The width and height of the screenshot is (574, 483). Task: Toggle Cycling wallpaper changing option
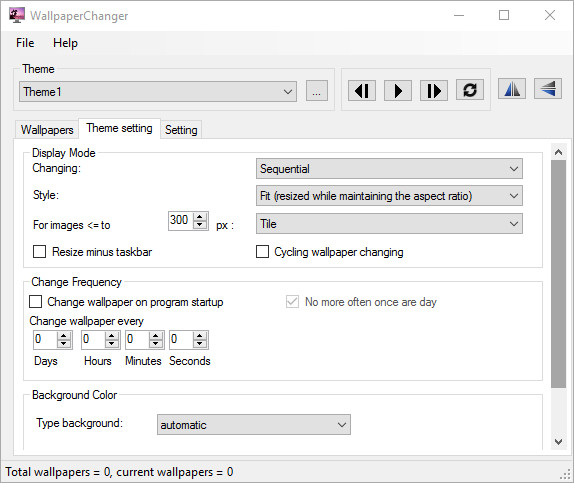coord(262,252)
